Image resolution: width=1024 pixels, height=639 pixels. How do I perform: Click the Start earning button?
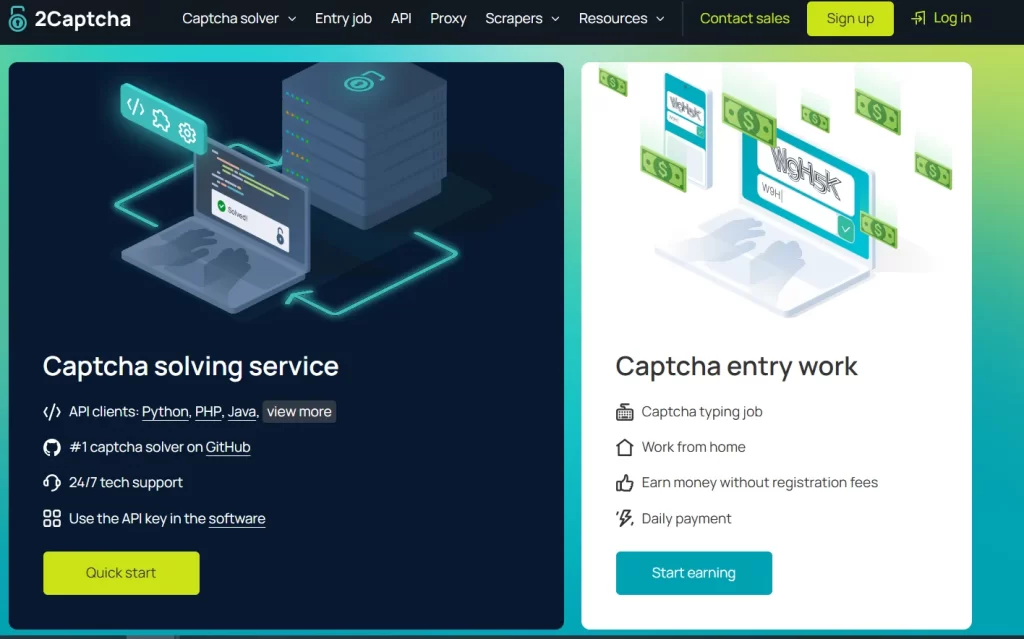tap(694, 573)
